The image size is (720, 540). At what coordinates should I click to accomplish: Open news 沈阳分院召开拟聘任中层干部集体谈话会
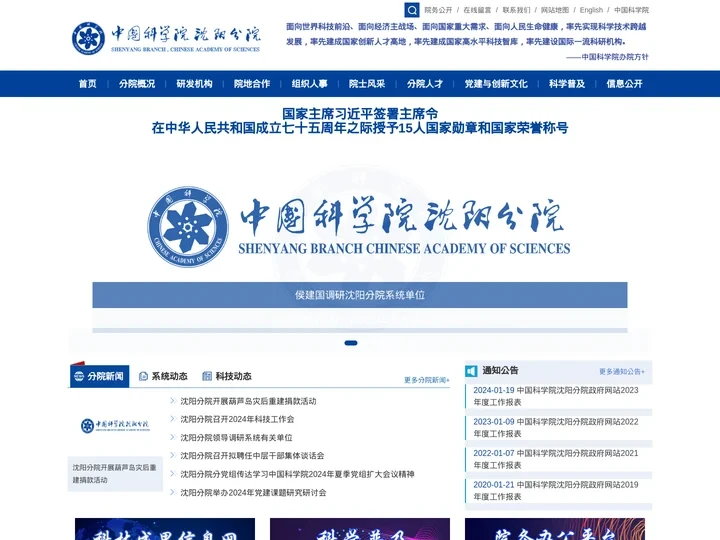(x=252, y=456)
